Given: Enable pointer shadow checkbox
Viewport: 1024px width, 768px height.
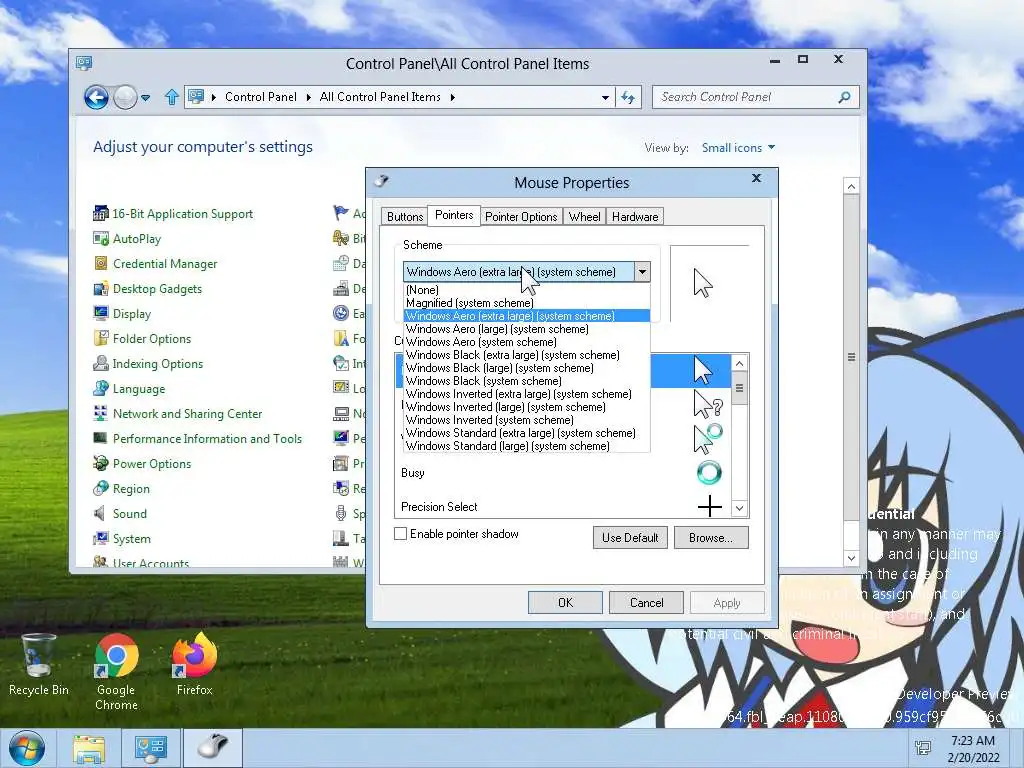Looking at the screenshot, I should tap(400, 534).
